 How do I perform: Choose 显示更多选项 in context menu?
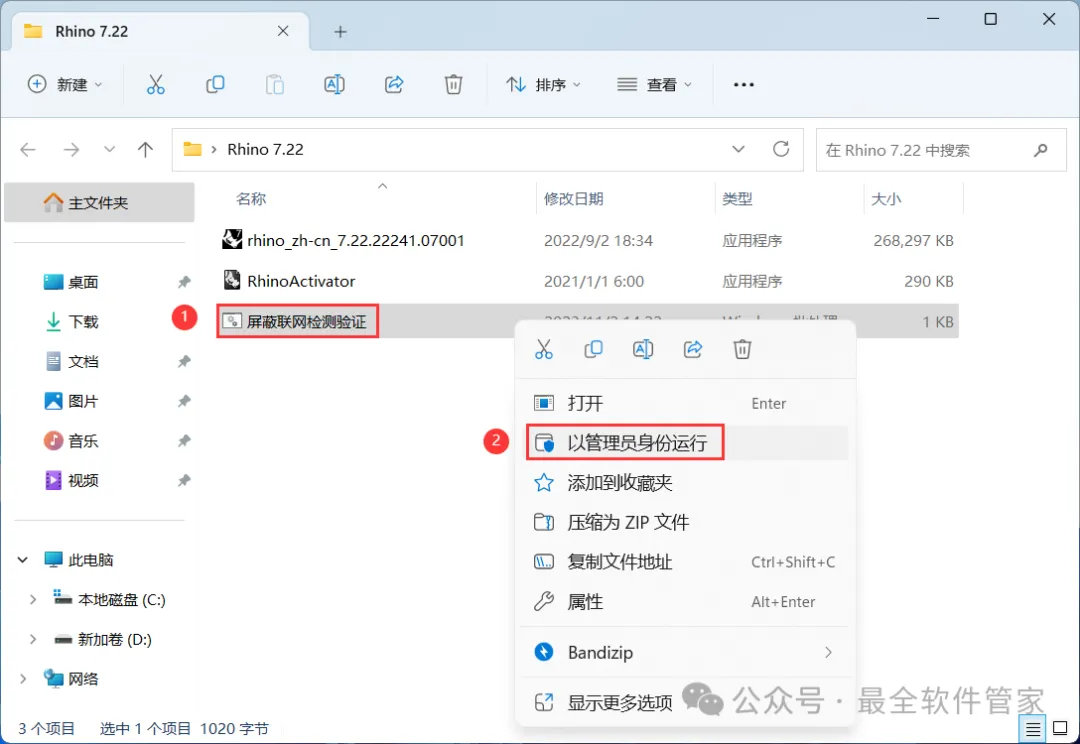[685, 703]
